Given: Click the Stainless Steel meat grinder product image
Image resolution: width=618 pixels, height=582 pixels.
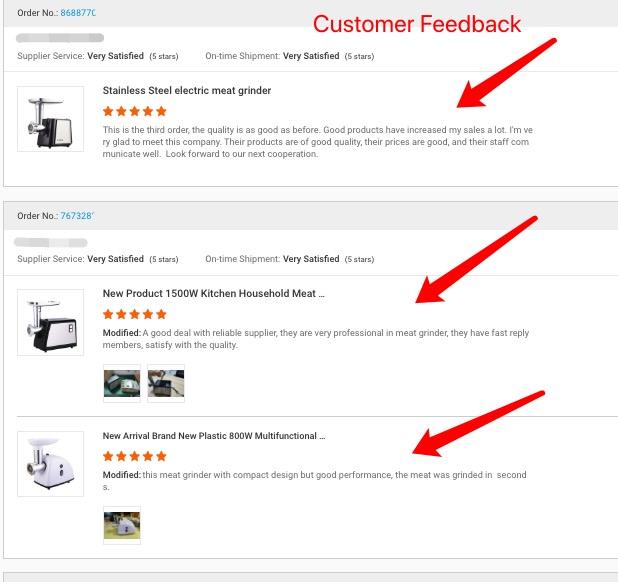Looking at the screenshot, I should pos(50,119).
